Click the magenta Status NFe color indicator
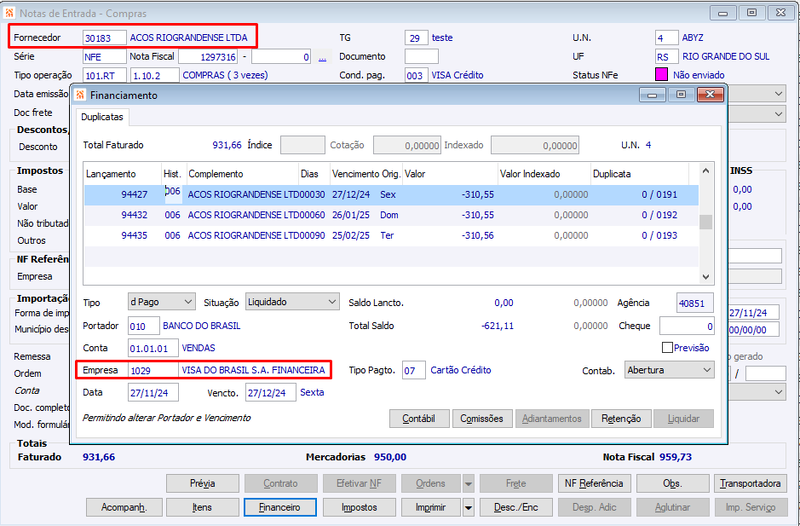The image size is (800, 526). pos(661,74)
